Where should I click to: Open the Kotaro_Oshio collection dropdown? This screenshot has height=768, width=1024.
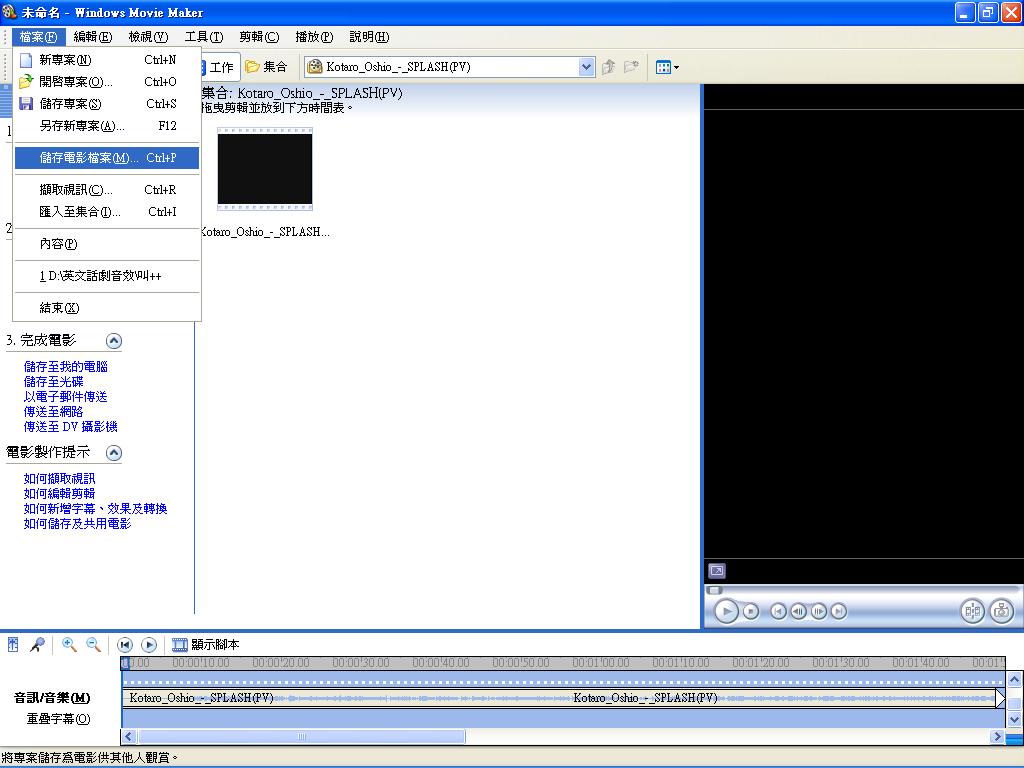(586, 67)
